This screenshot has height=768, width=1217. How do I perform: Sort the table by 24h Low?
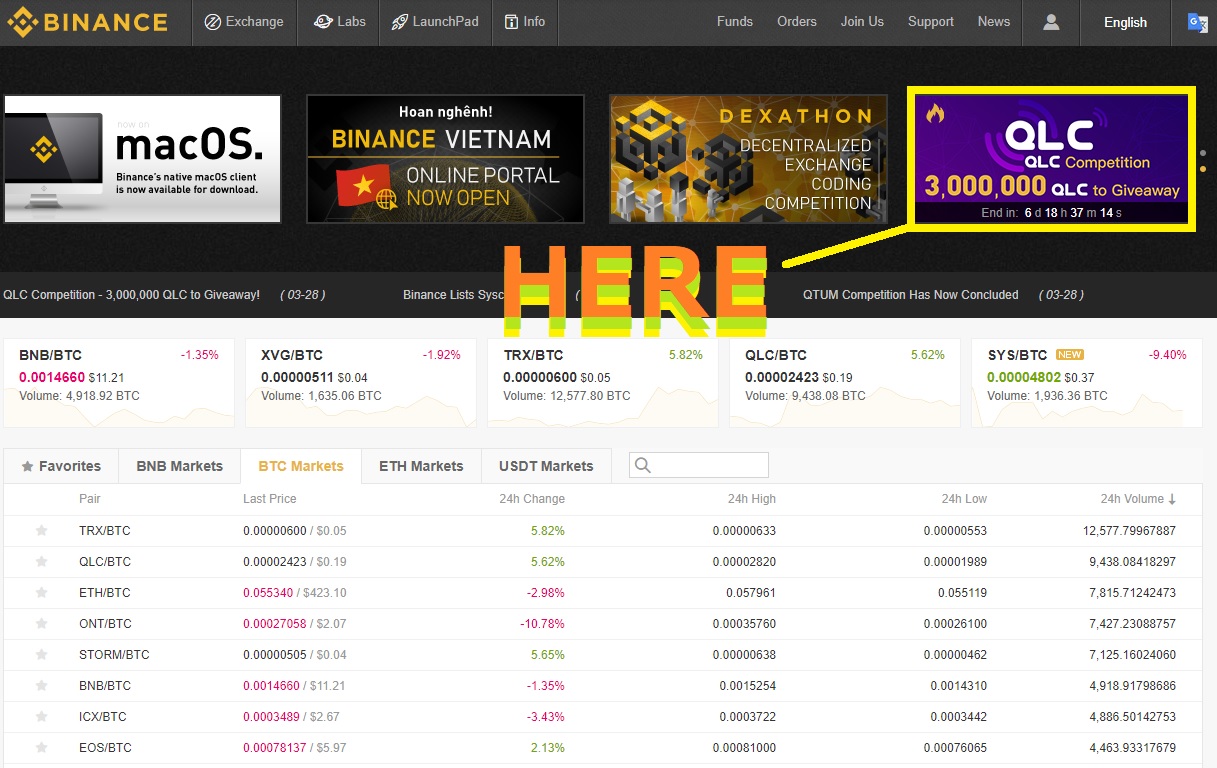[964, 499]
